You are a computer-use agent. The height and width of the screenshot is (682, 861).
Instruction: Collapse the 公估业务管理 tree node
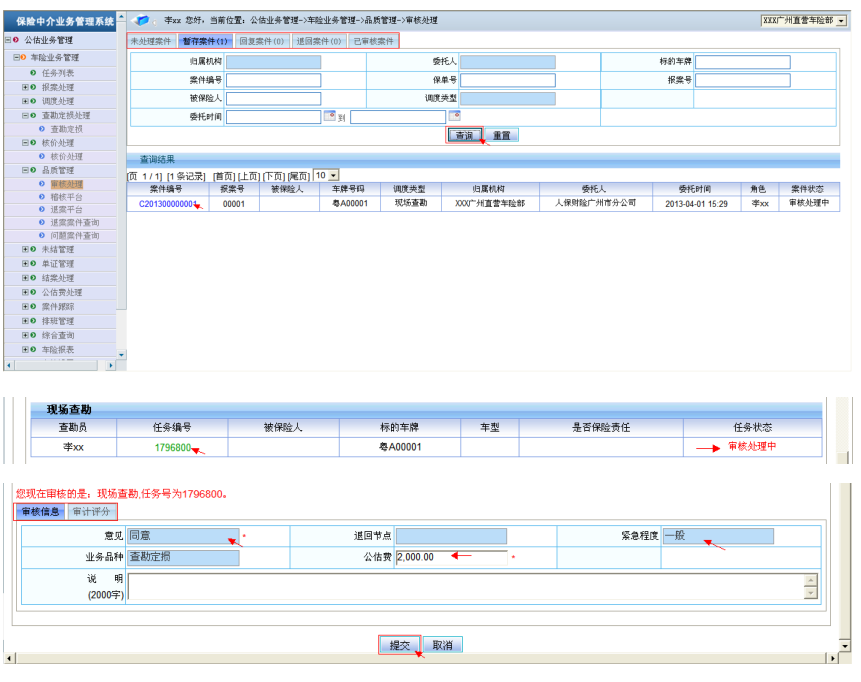coord(8,40)
